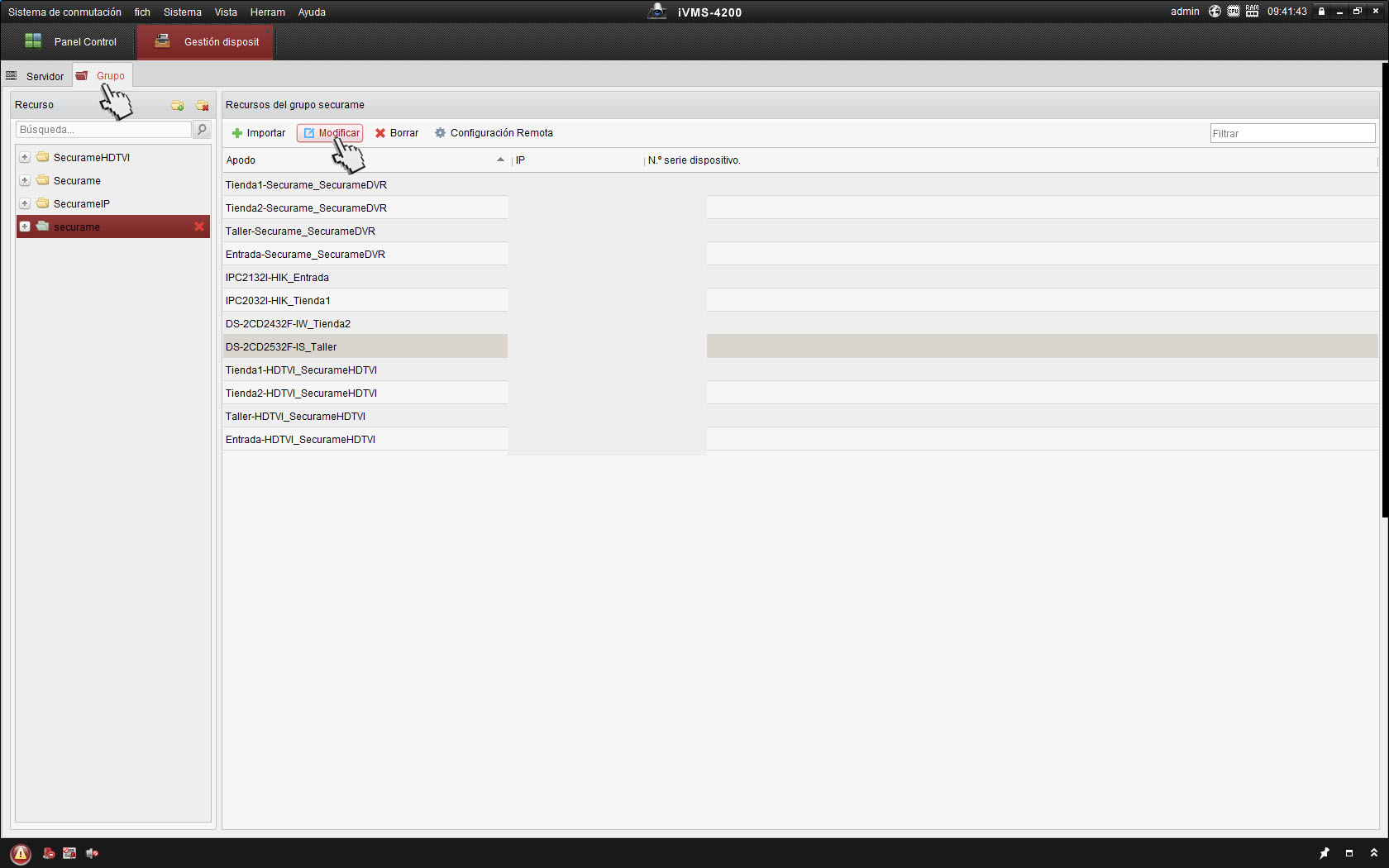Click the maximize panel icon in bottom bar
The width and height of the screenshot is (1389, 868).
coord(1349,853)
